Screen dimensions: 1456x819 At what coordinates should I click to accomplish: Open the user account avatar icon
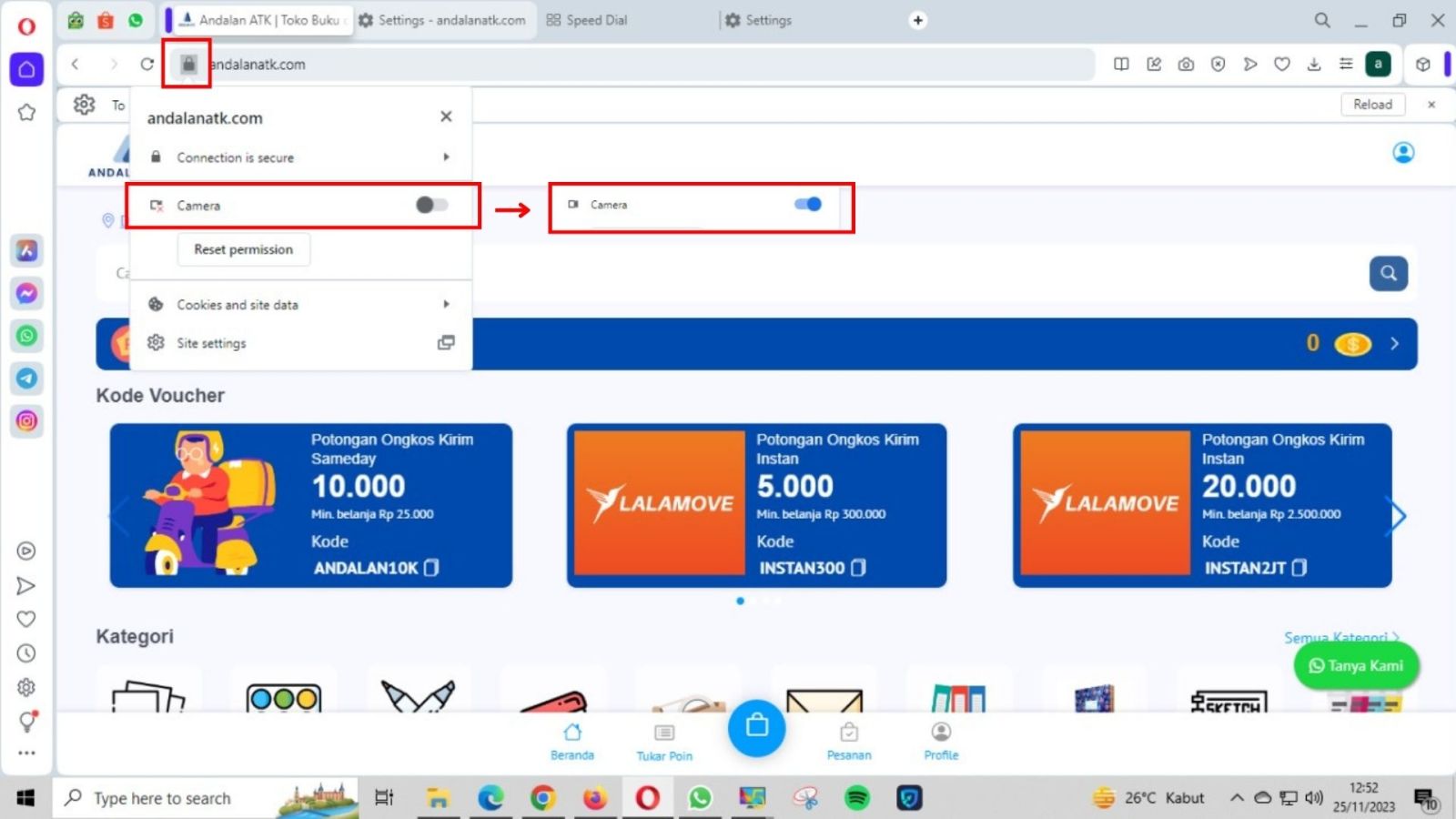click(1403, 153)
